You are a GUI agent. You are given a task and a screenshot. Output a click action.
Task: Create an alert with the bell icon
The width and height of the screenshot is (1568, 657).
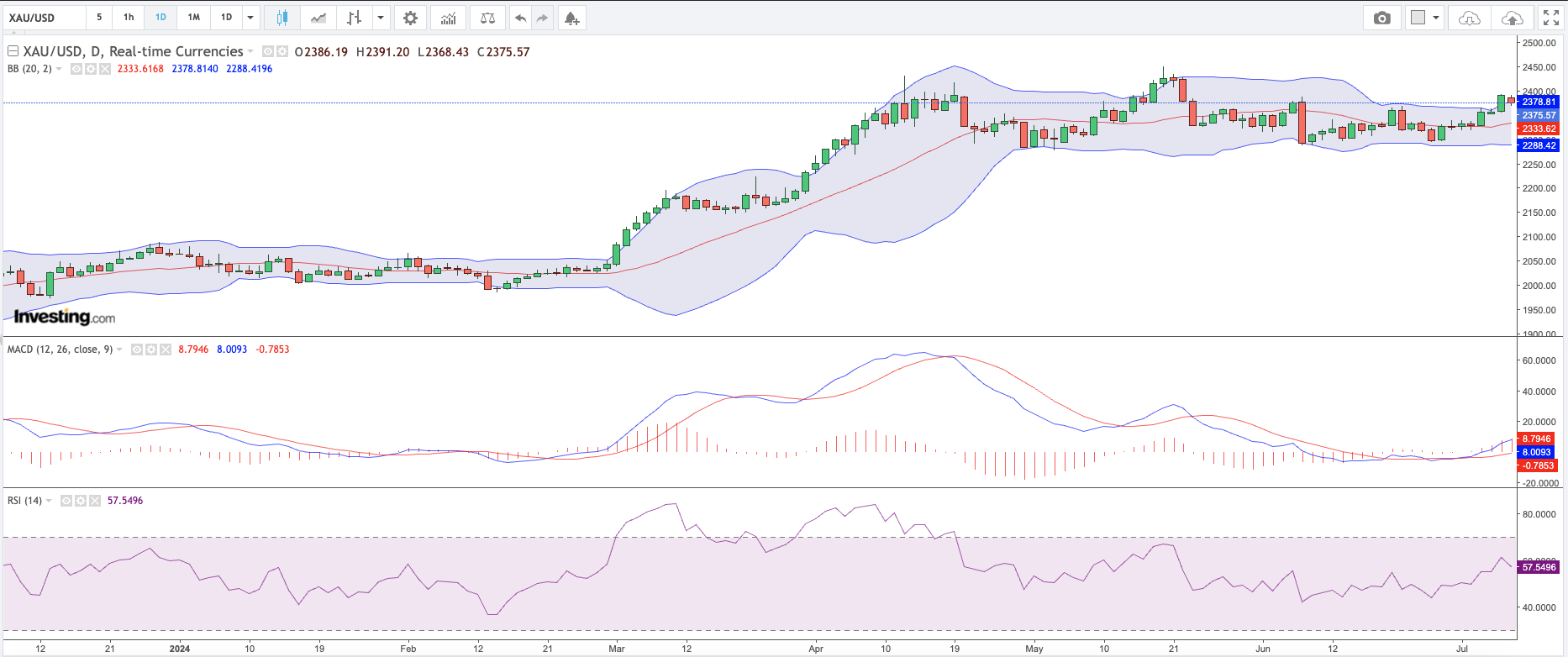(571, 18)
